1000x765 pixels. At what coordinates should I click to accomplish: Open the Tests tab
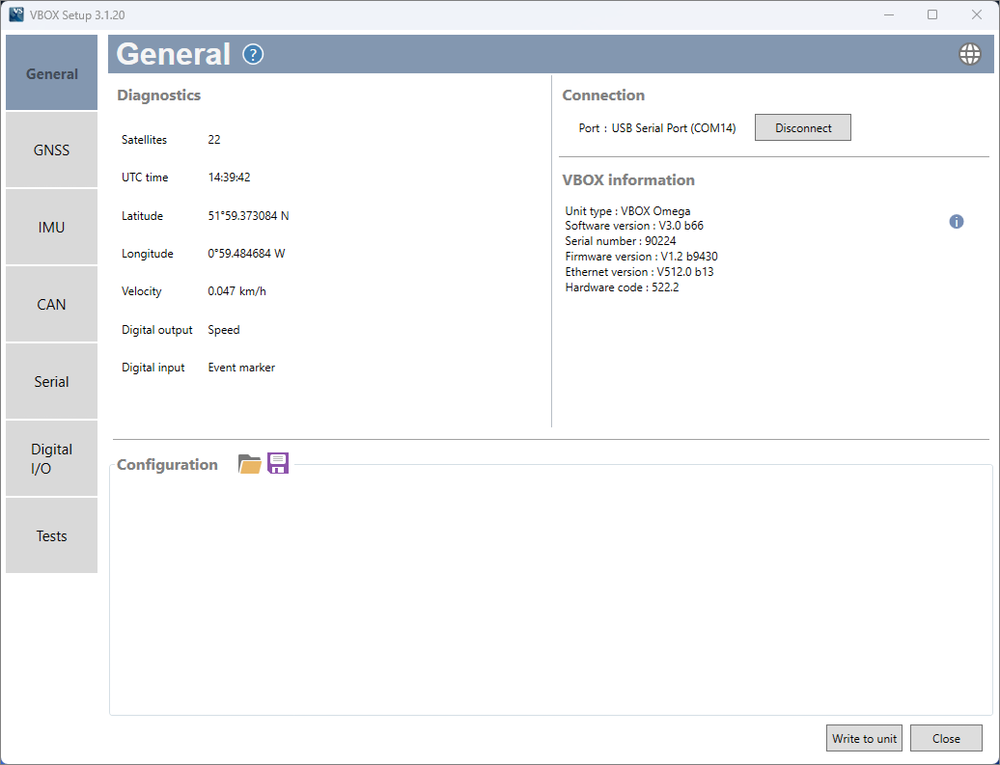[x=51, y=535]
